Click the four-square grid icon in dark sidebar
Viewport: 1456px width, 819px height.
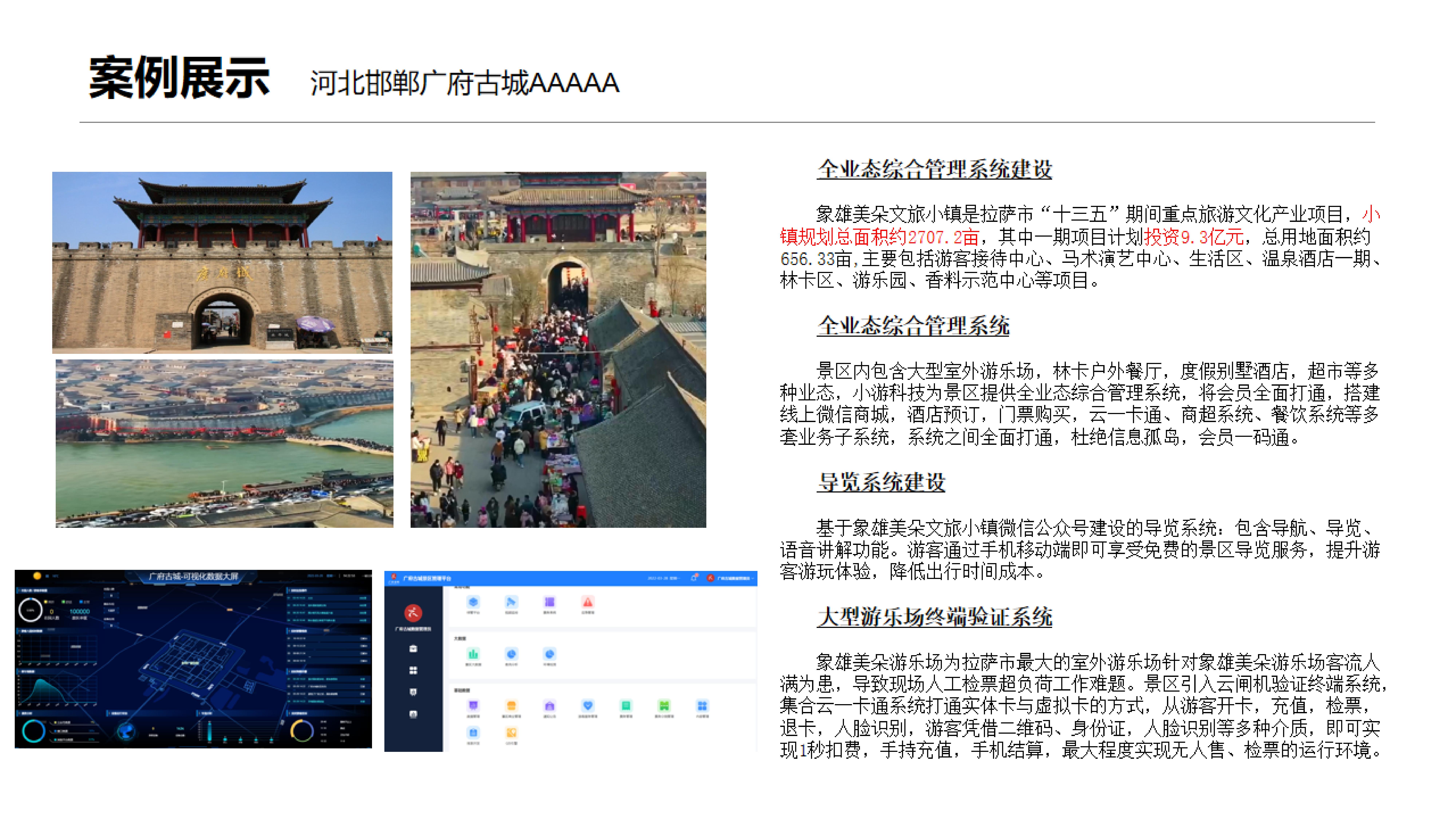[x=413, y=670]
